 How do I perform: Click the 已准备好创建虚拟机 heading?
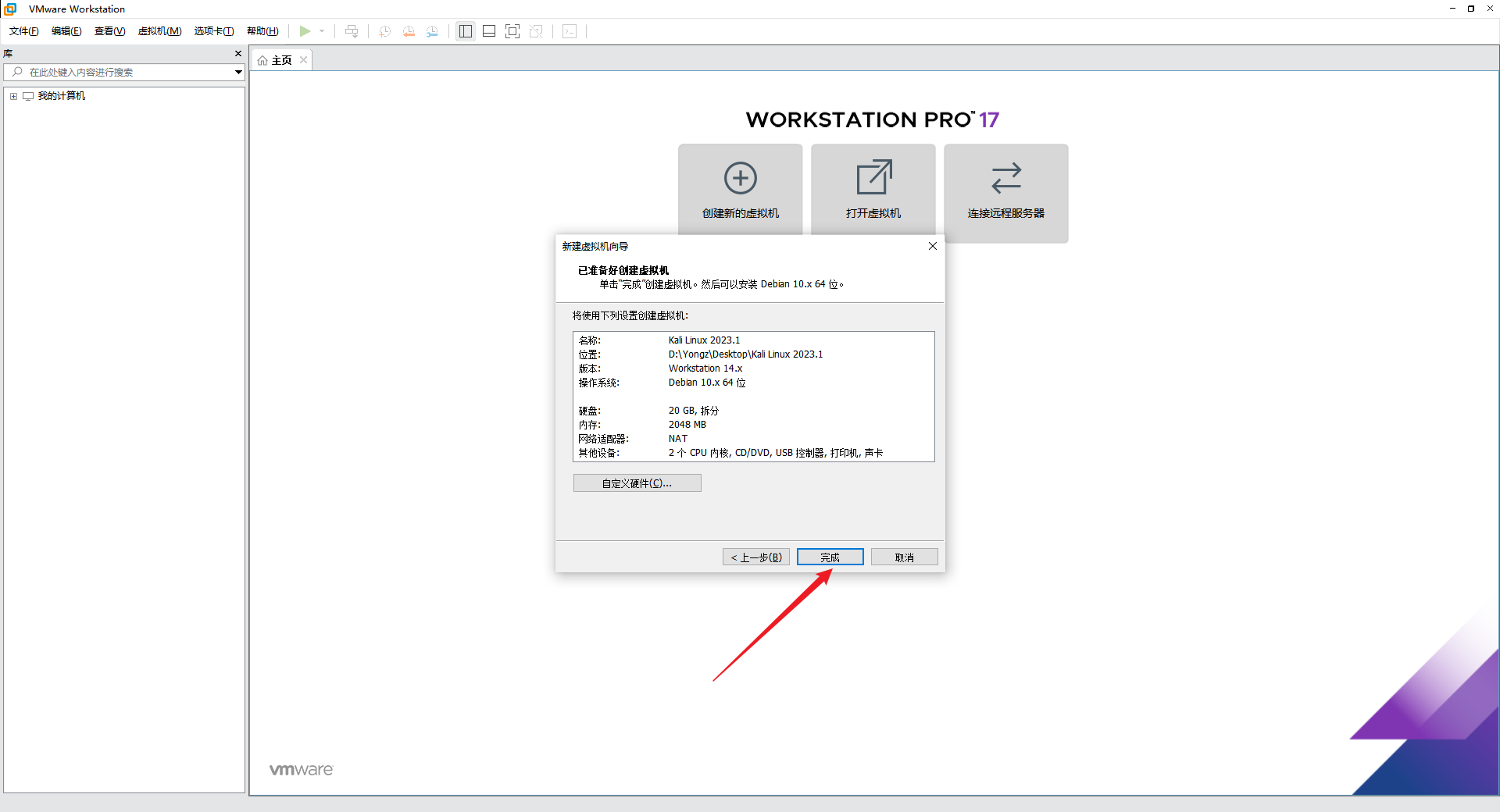click(623, 270)
